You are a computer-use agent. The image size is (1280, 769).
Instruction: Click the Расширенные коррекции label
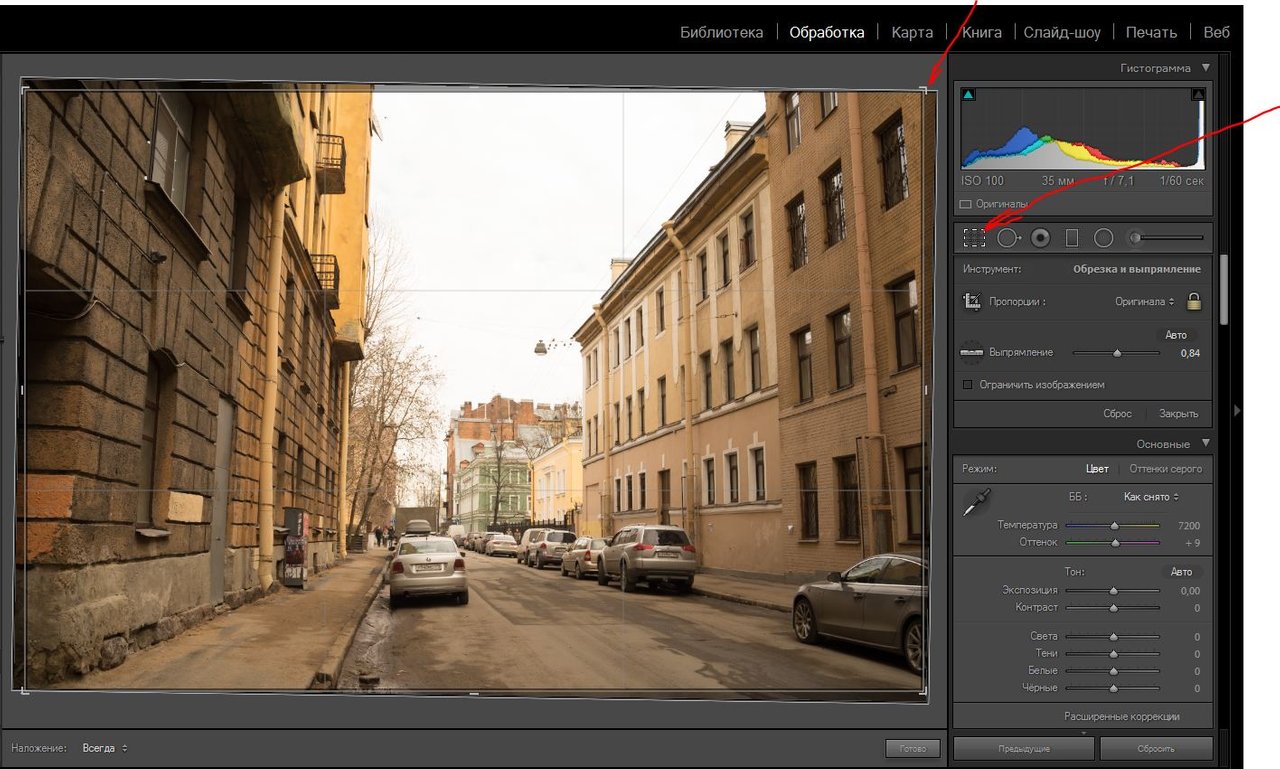pos(1121,716)
